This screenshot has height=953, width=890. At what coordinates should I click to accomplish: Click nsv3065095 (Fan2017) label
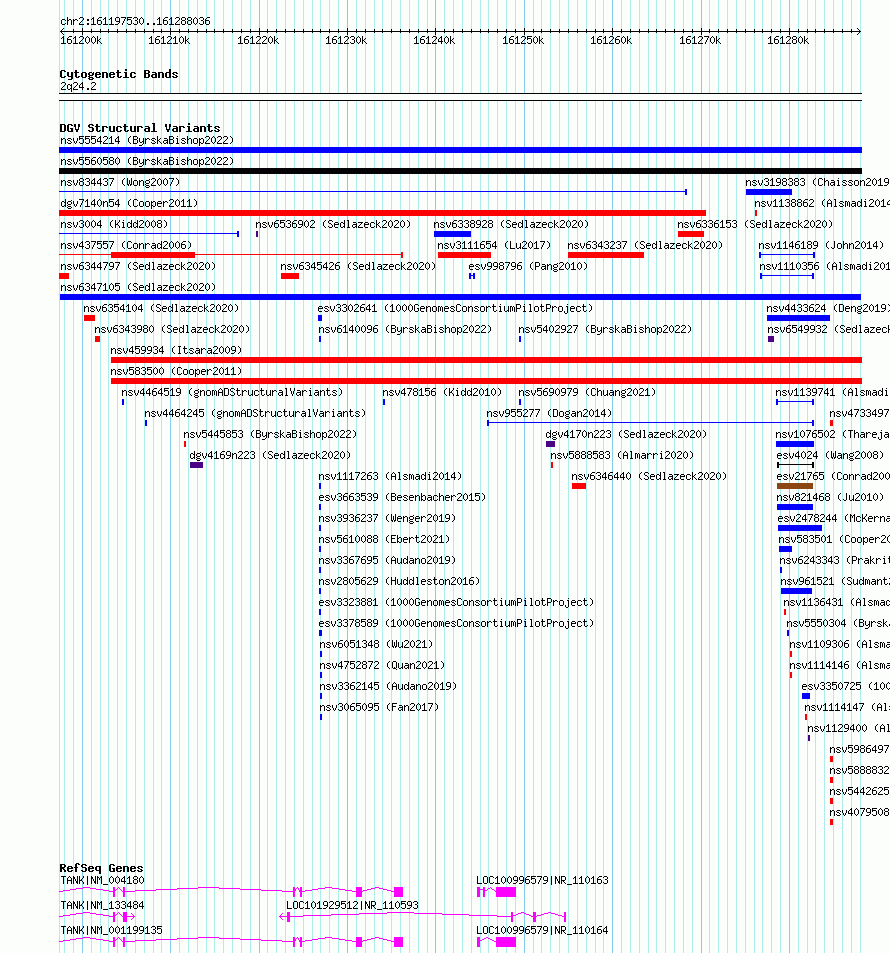pos(379,707)
